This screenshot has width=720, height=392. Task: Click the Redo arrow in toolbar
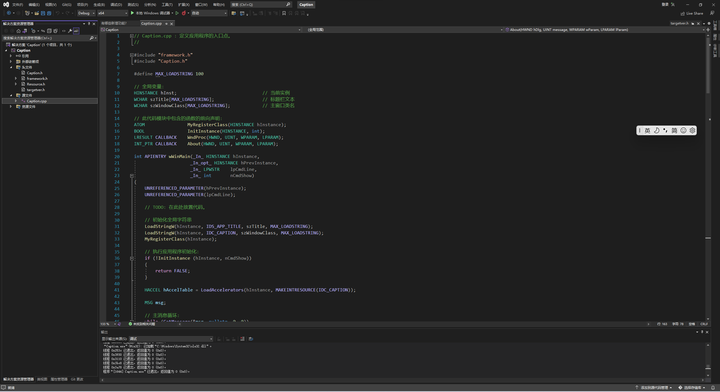tap(68, 13)
